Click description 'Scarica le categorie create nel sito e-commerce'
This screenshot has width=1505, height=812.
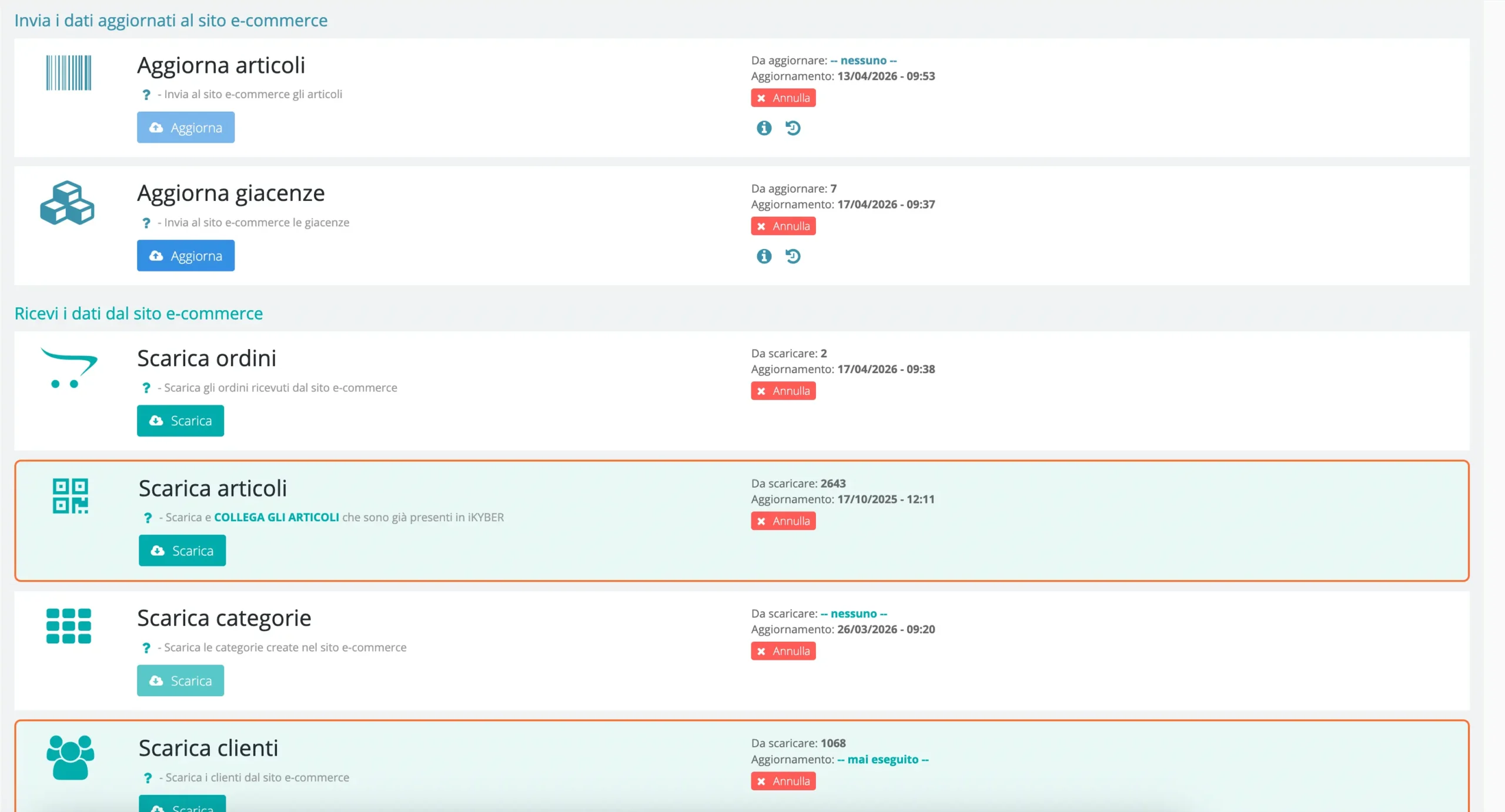(x=285, y=647)
